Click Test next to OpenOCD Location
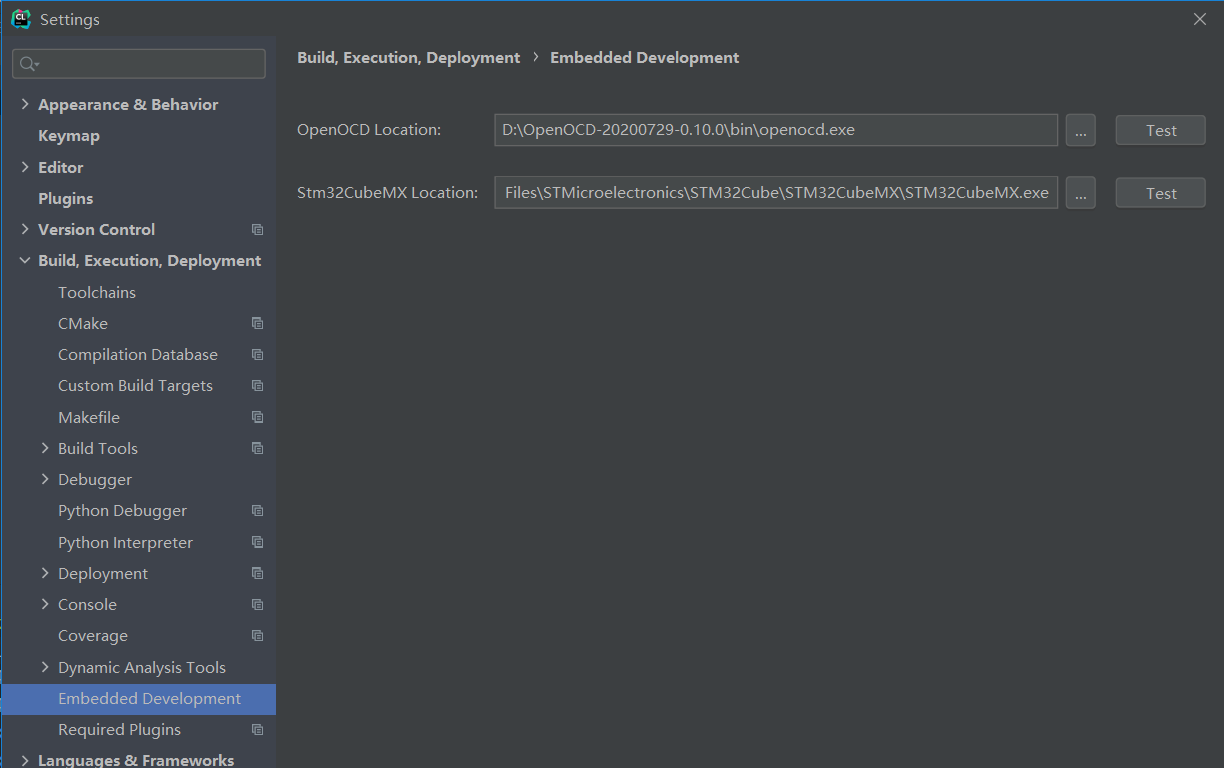Screen dimensions: 1224x768 coord(1160,130)
